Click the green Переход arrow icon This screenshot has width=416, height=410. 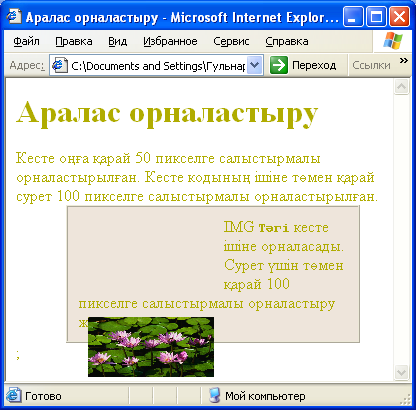[x=279, y=65]
